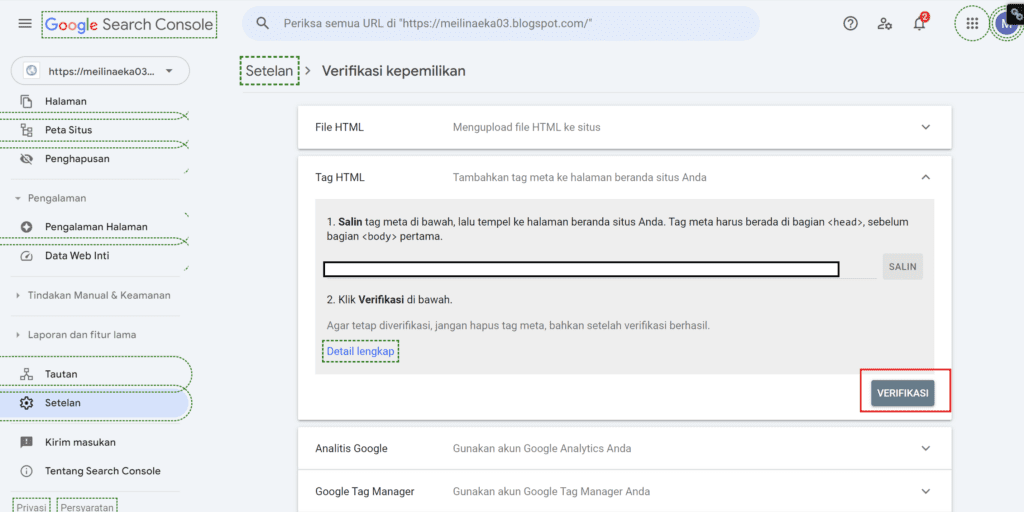
Task: Click the VERIFIKASI button
Action: [x=903, y=393]
